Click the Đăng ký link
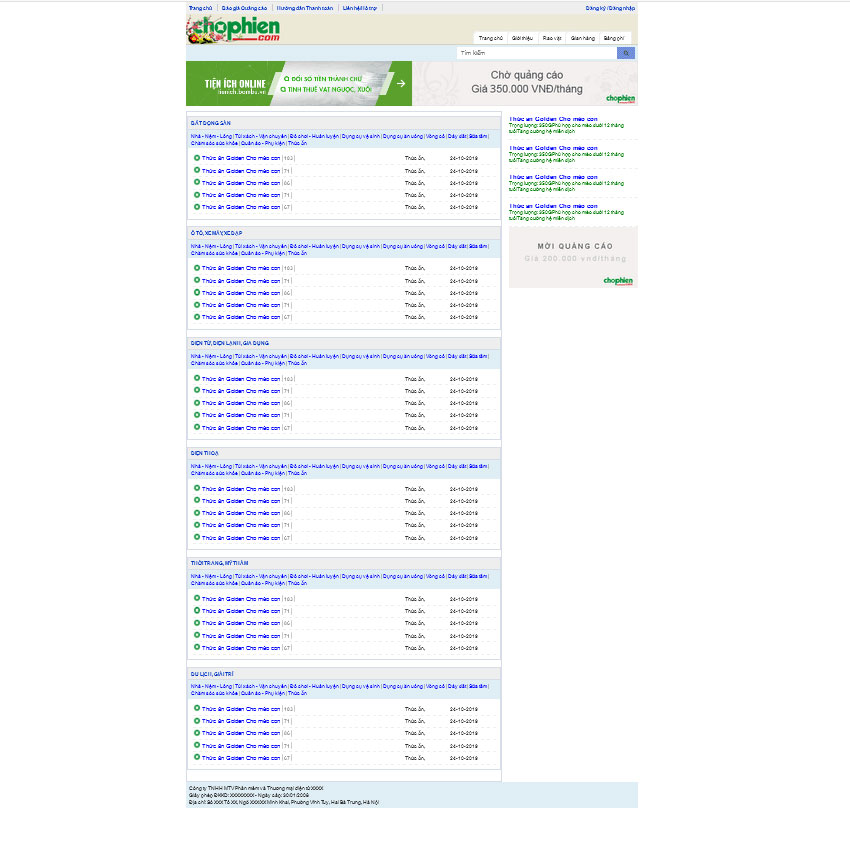The height and width of the screenshot is (850, 850). coord(595,8)
